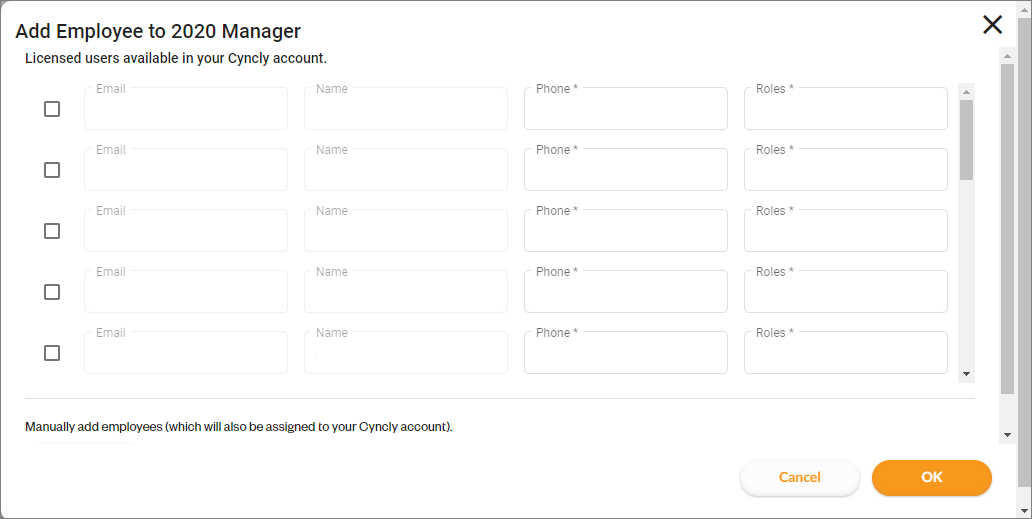Click the Phone field in the fourth row
This screenshot has width=1032, height=519.
click(x=626, y=291)
